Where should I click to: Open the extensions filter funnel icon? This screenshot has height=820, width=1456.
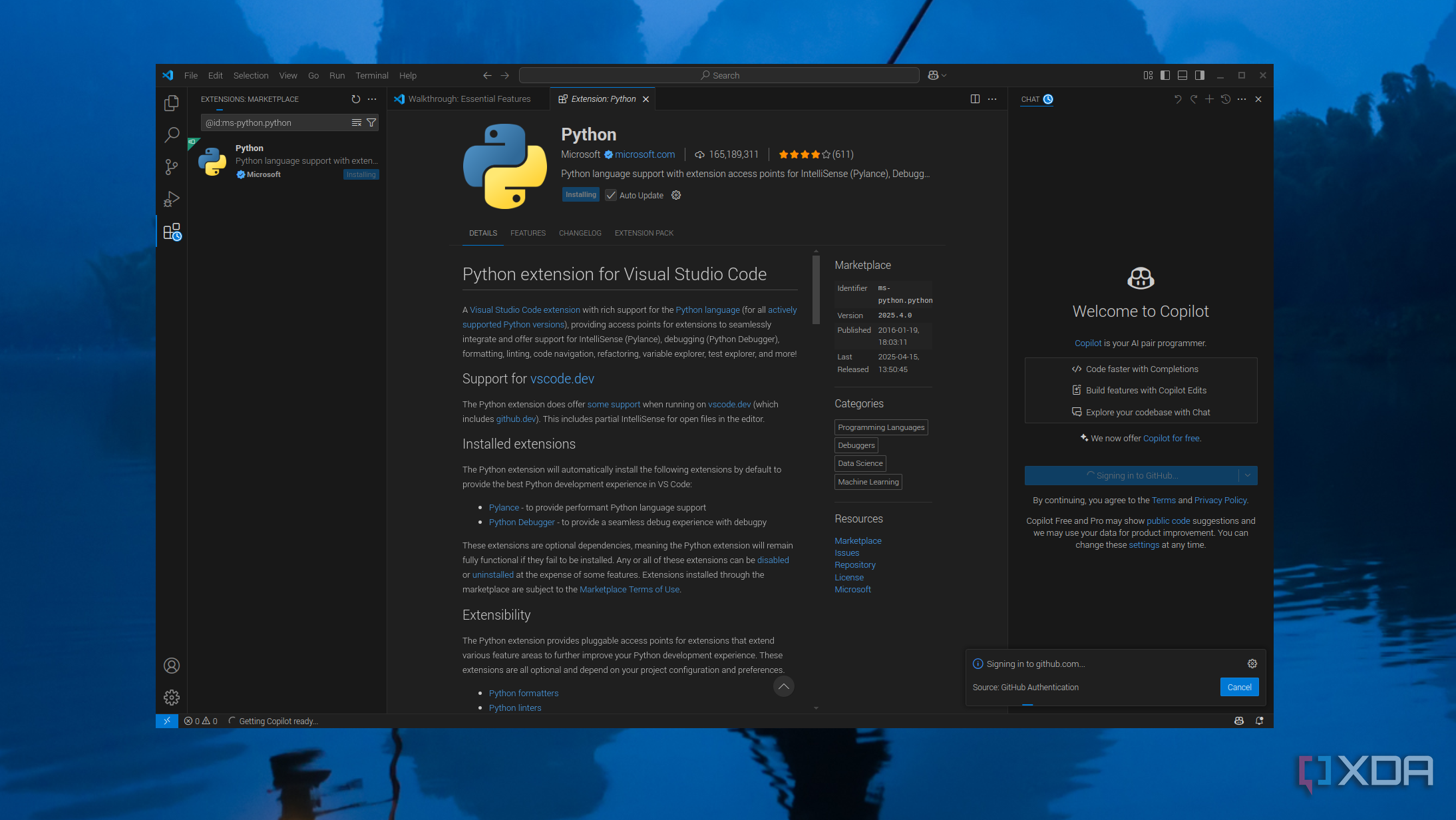[x=371, y=122]
